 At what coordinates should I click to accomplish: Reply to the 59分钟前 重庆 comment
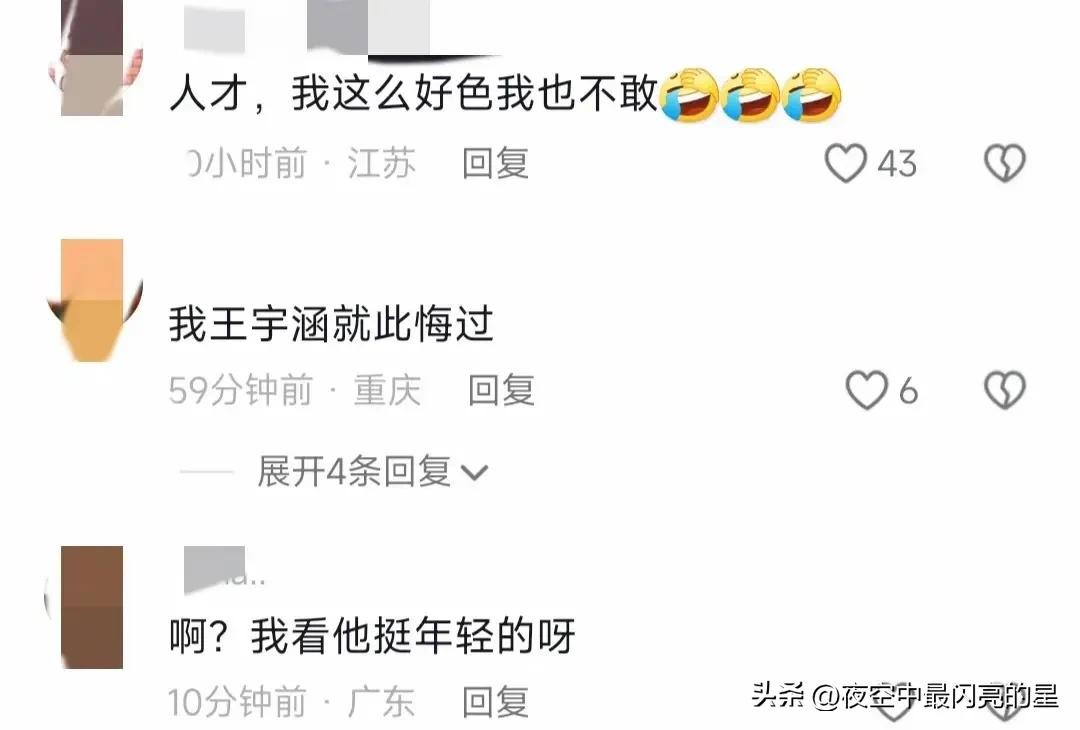[501, 390]
